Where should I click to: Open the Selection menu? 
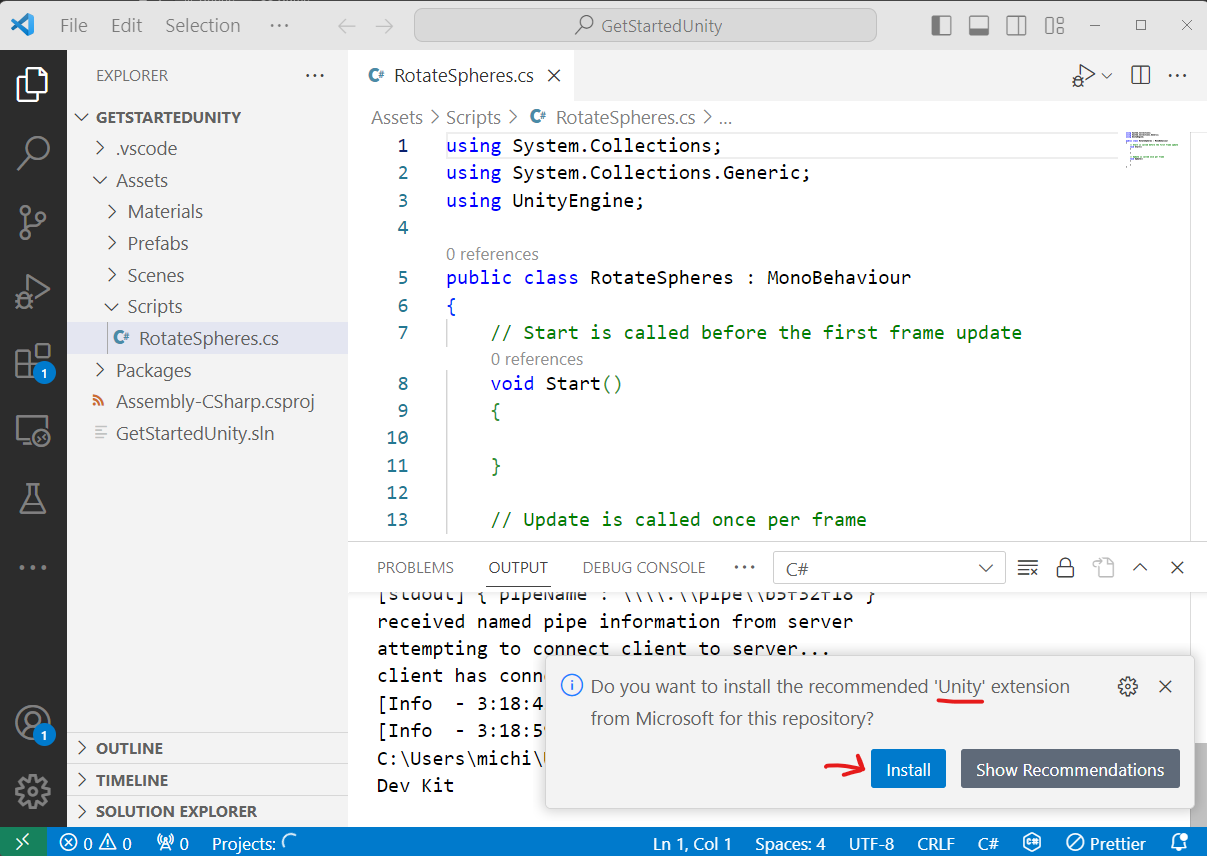coord(203,26)
